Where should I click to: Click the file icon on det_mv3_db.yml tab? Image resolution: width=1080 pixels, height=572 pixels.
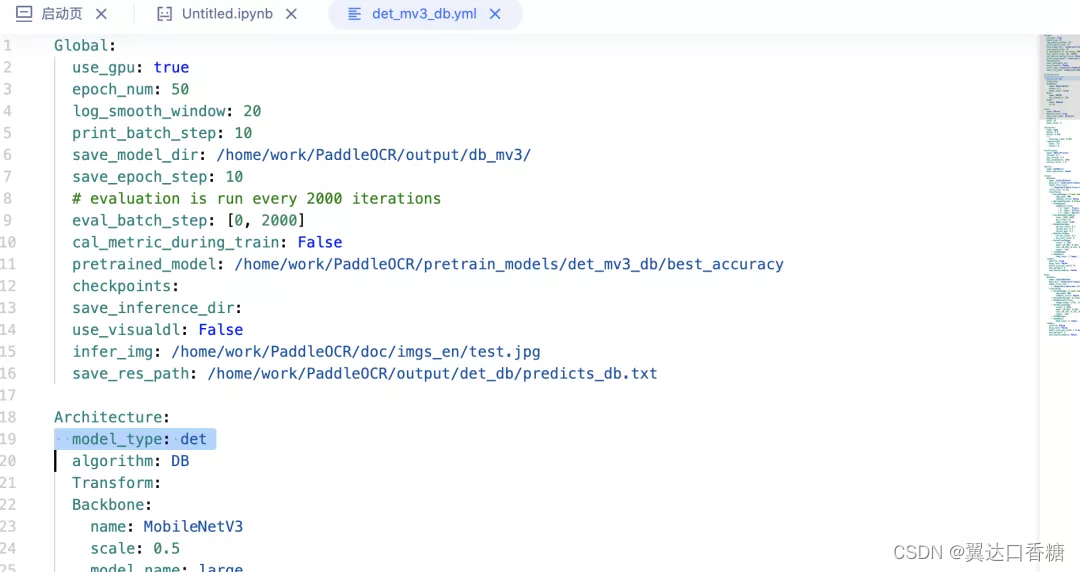point(355,14)
